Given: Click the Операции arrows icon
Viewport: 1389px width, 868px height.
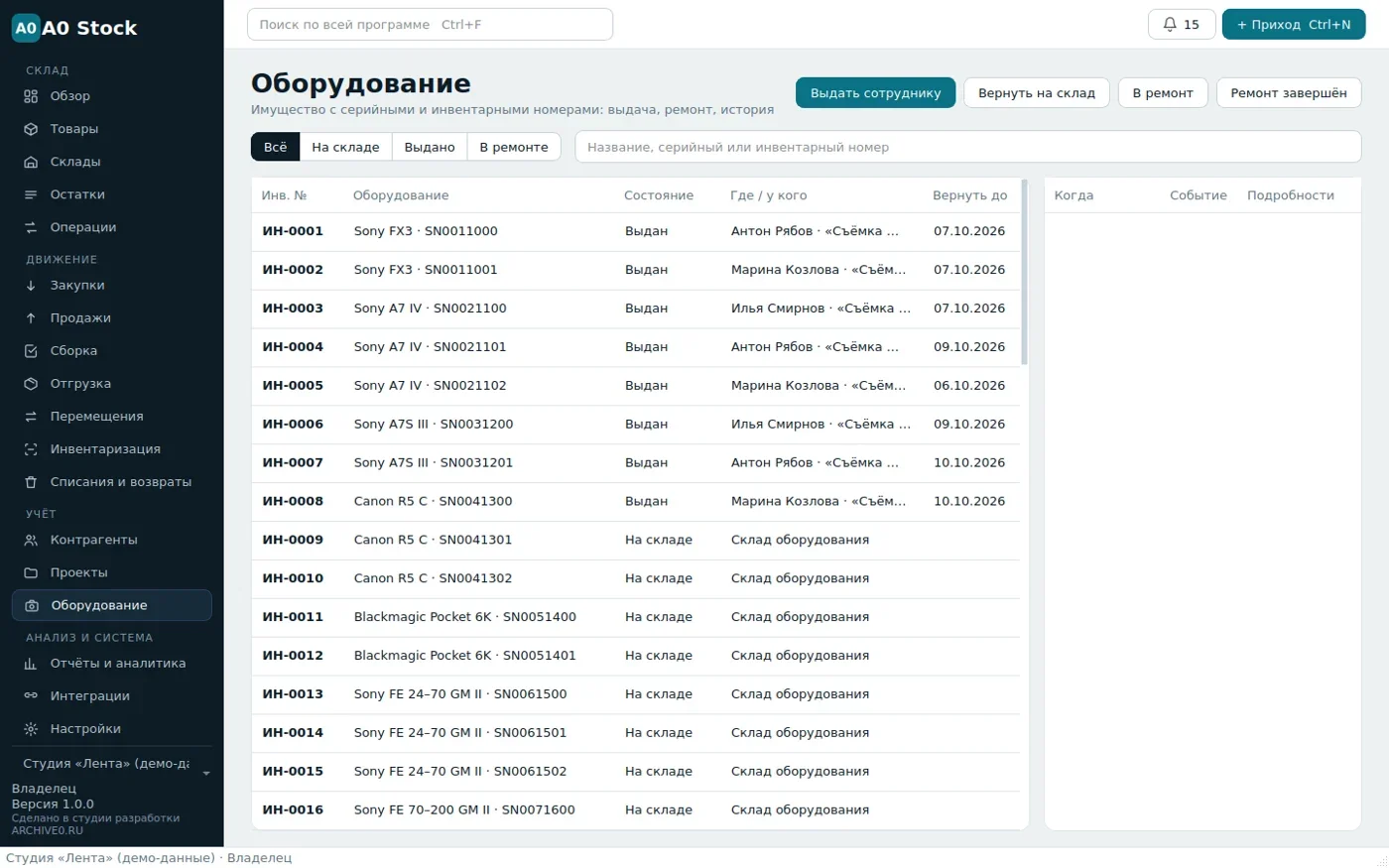Looking at the screenshot, I should [31, 227].
